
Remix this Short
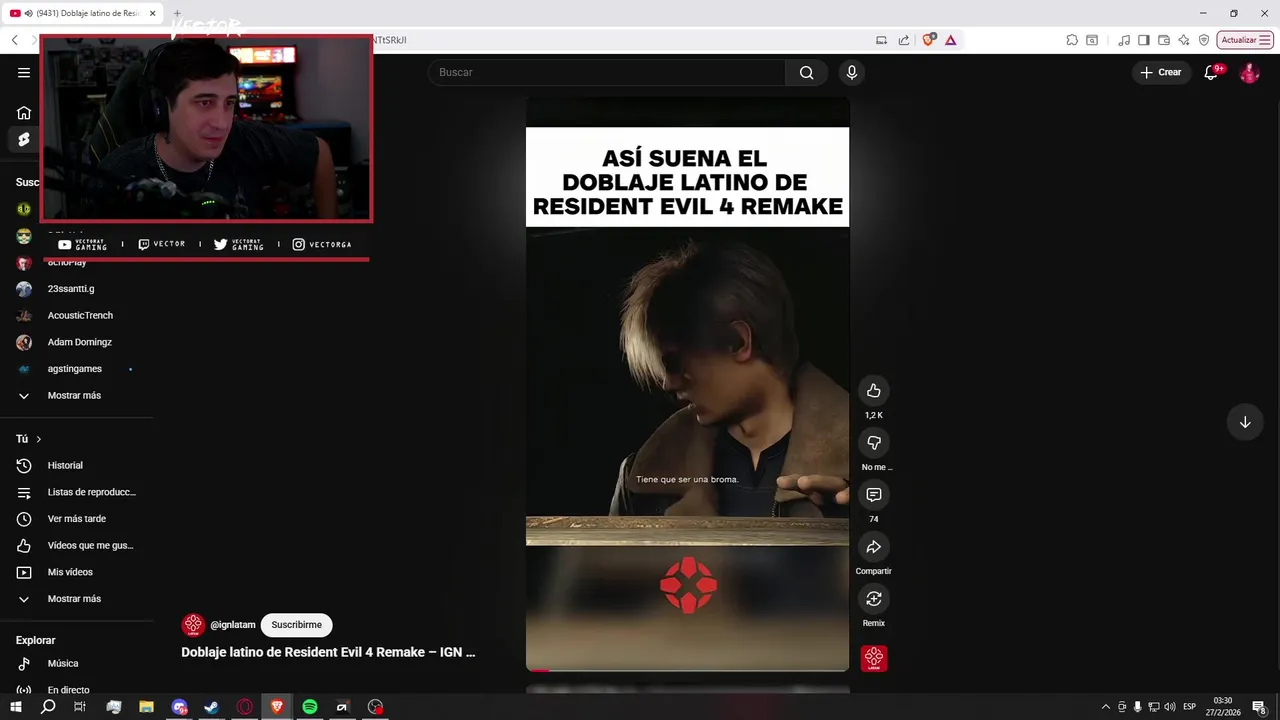(874, 598)
